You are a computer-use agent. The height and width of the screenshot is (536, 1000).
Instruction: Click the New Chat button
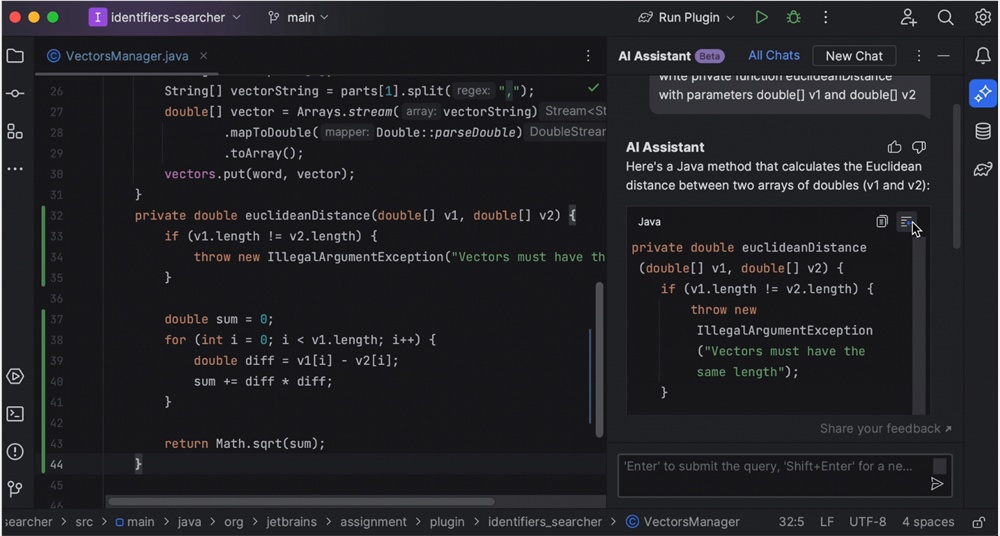[854, 56]
